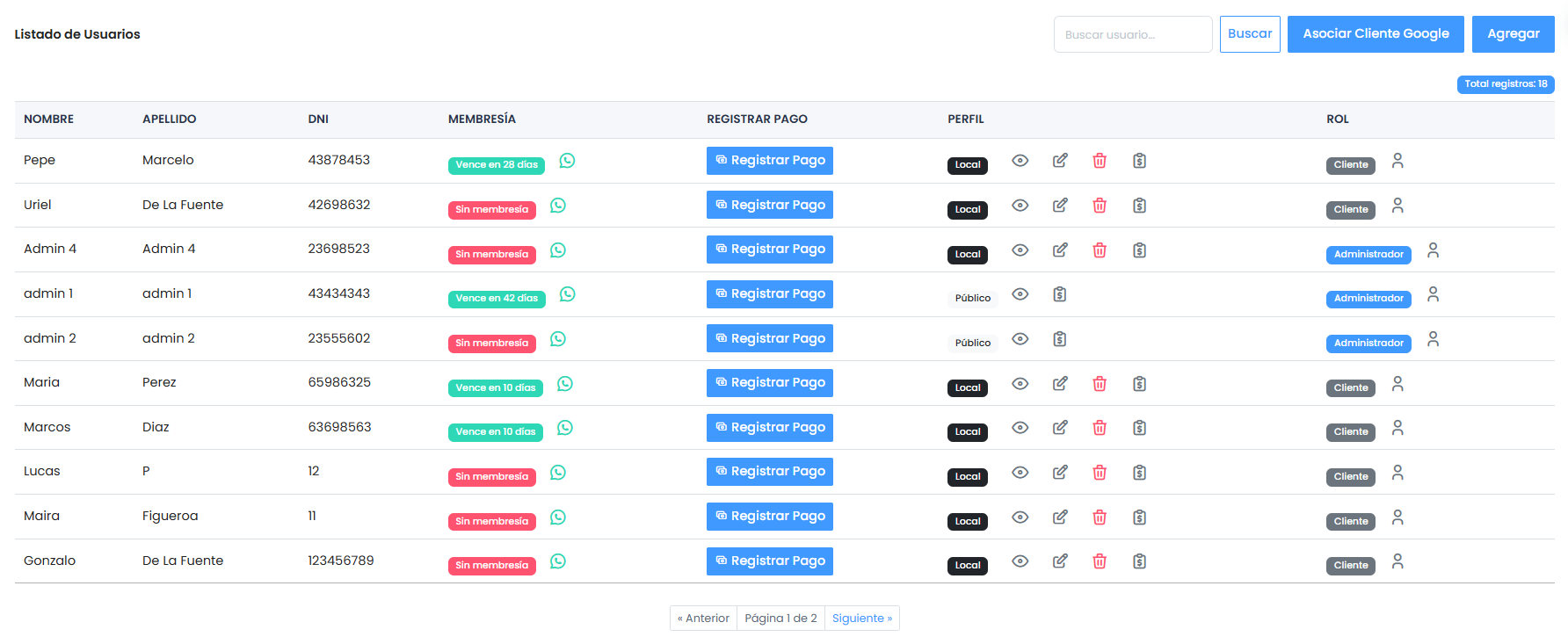Click Administrador role badge for Admin 4
This screenshot has width=1568, height=644.
tap(1368, 255)
